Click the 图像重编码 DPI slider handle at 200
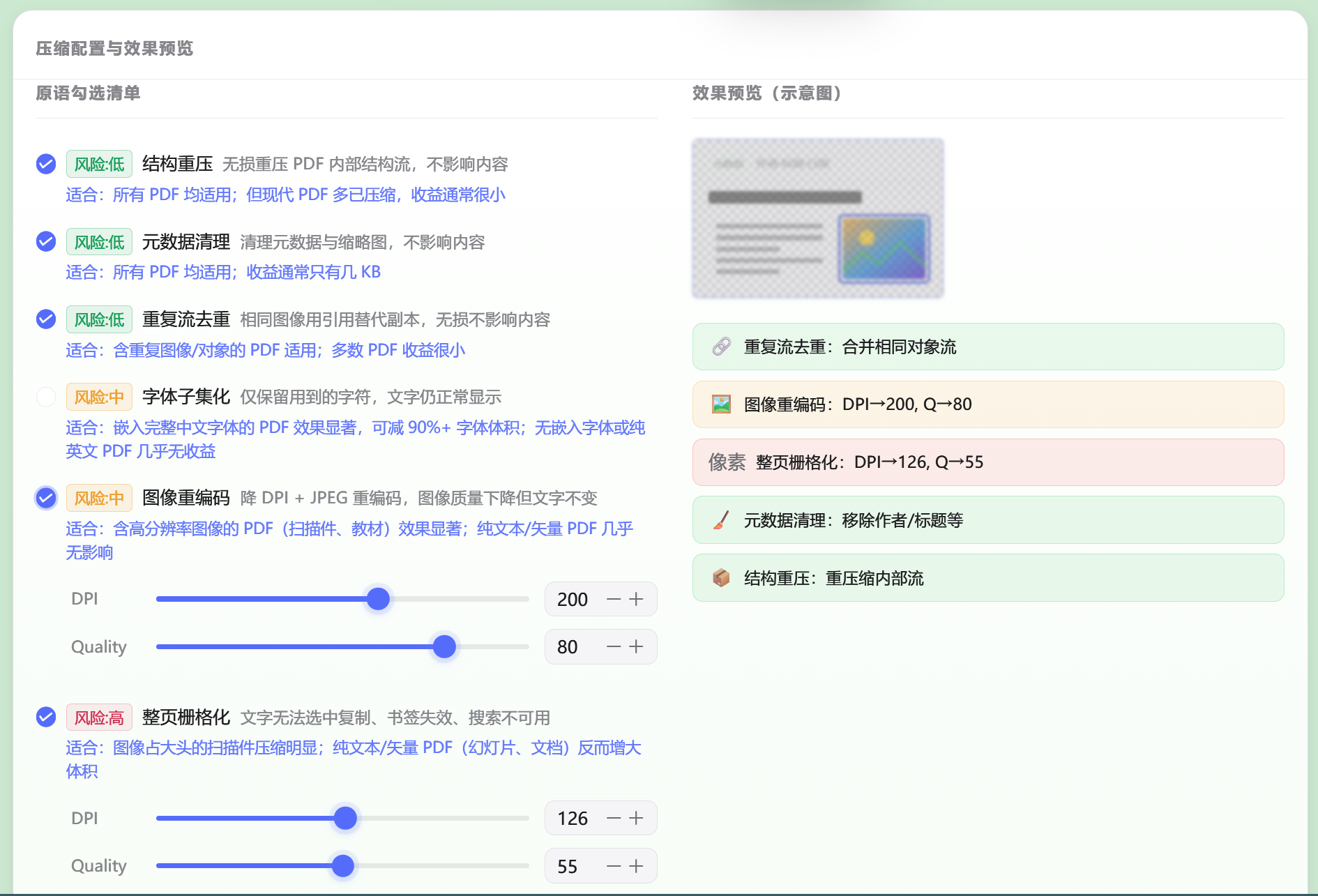Image resolution: width=1318 pixels, height=896 pixels. tap(378, 598)
